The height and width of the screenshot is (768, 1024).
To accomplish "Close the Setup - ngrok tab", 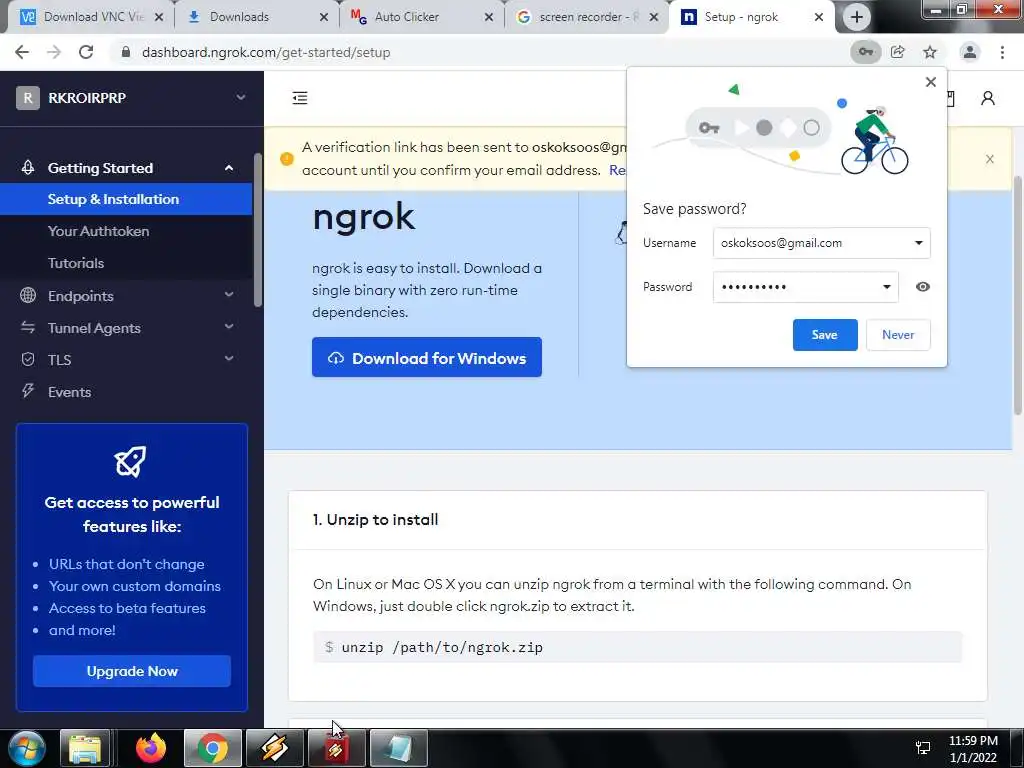I will click(819, 17).
